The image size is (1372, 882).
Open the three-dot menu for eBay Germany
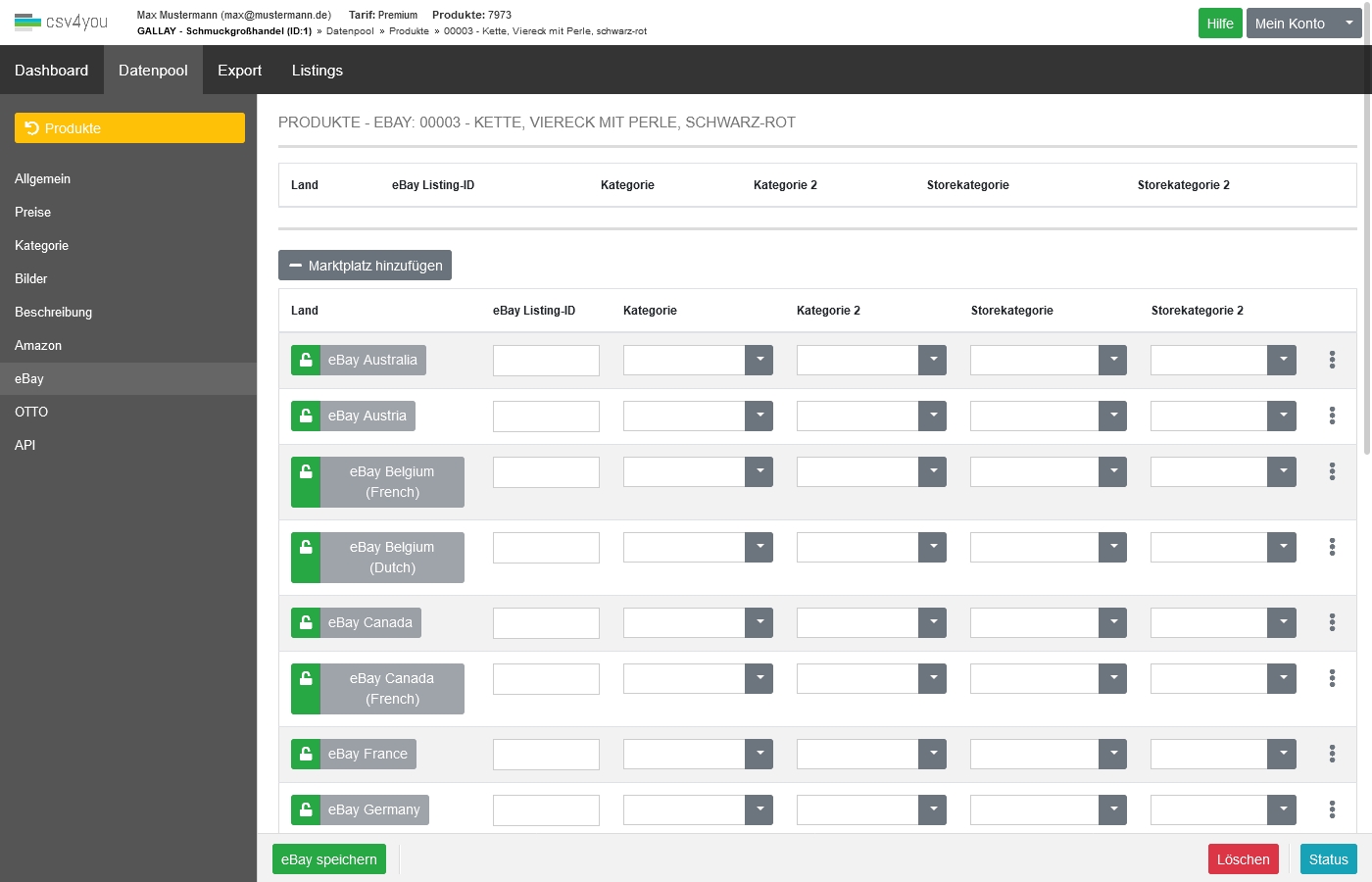point(1332,809)
